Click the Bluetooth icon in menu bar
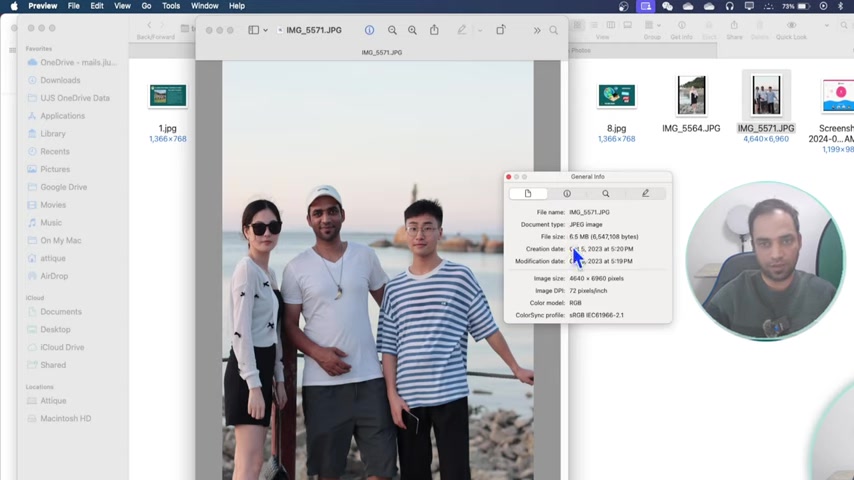 840,6
